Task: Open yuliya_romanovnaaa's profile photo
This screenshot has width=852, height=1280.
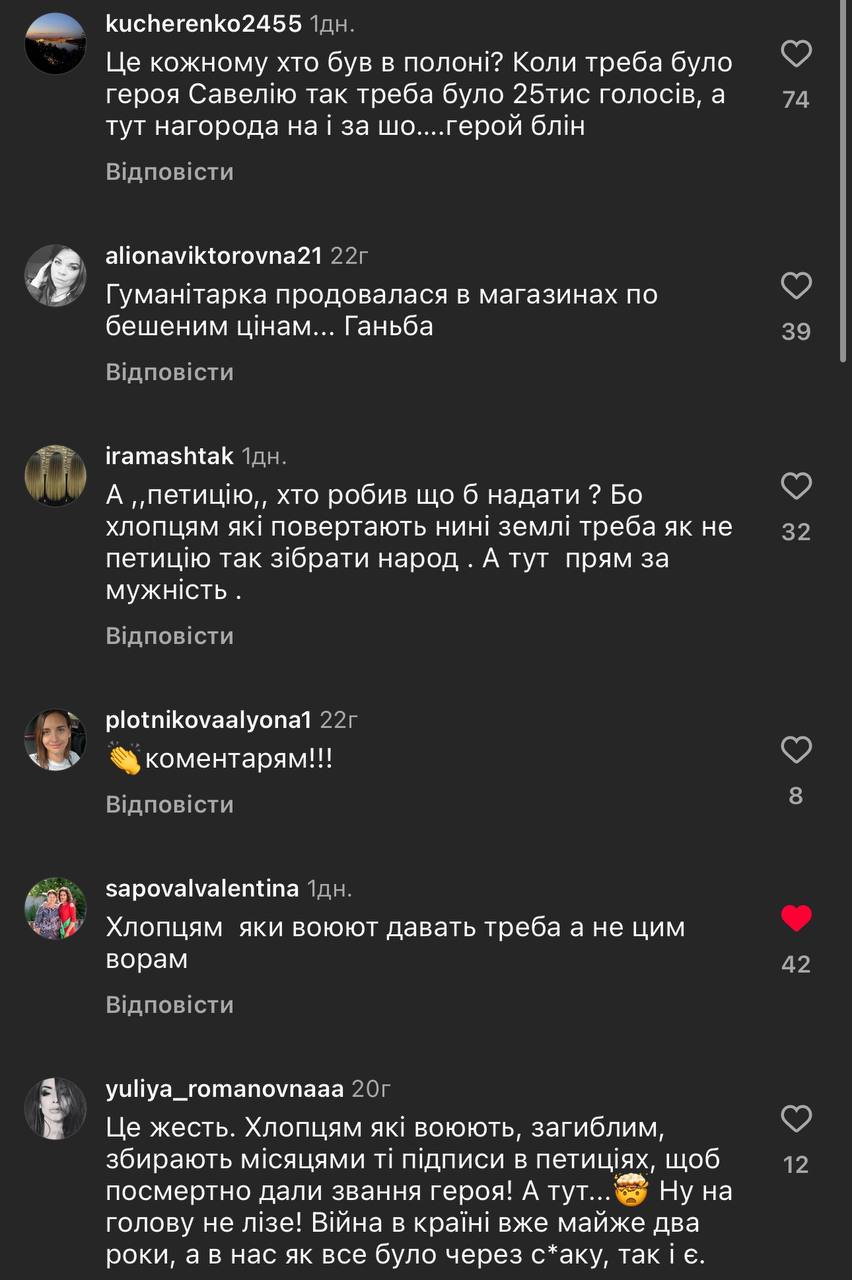Action: (x=55, y=1108)
